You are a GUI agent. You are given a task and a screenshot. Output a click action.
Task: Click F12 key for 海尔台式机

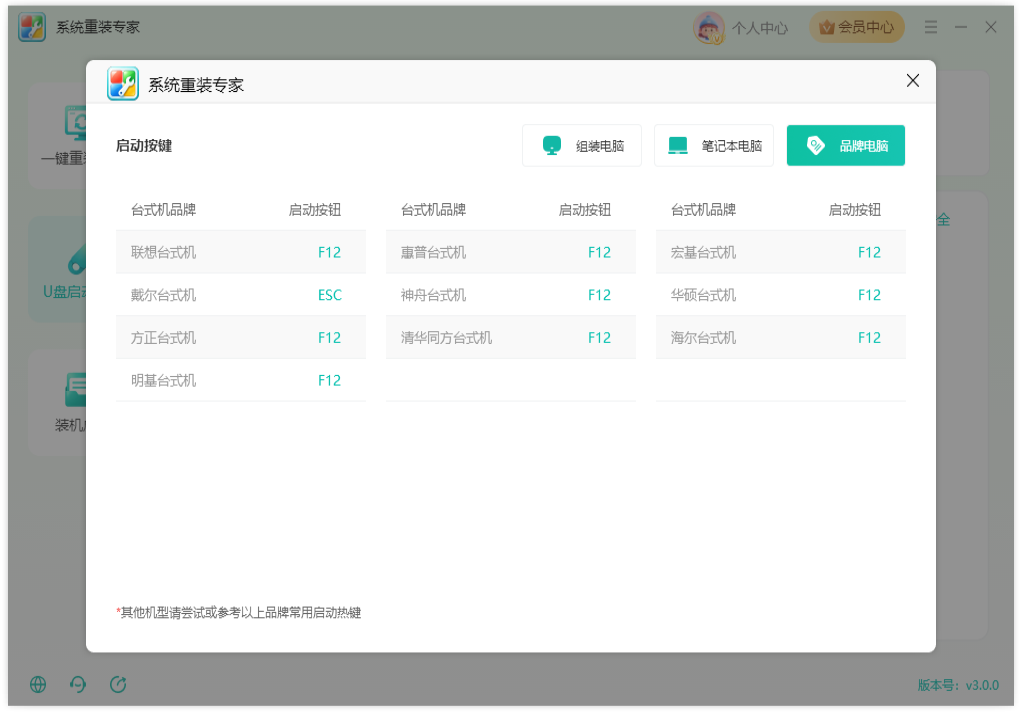point(869,337)
